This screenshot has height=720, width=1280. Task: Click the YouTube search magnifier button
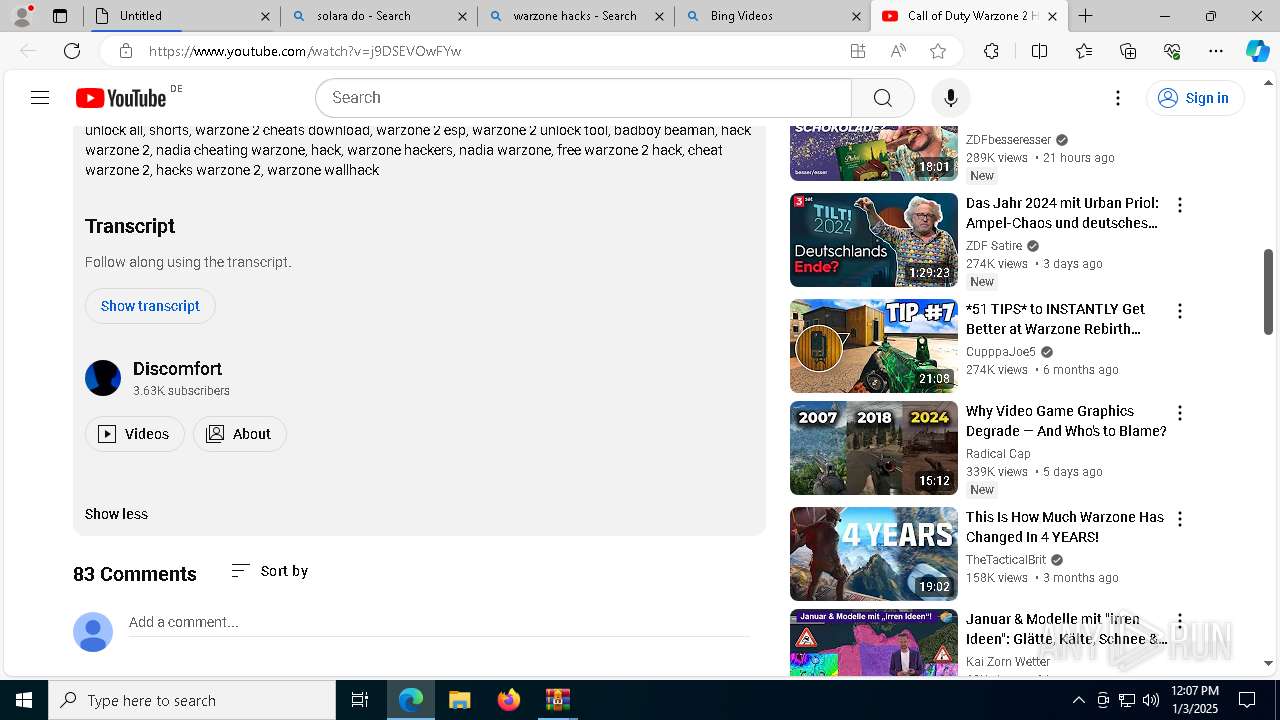coord(882,97)
